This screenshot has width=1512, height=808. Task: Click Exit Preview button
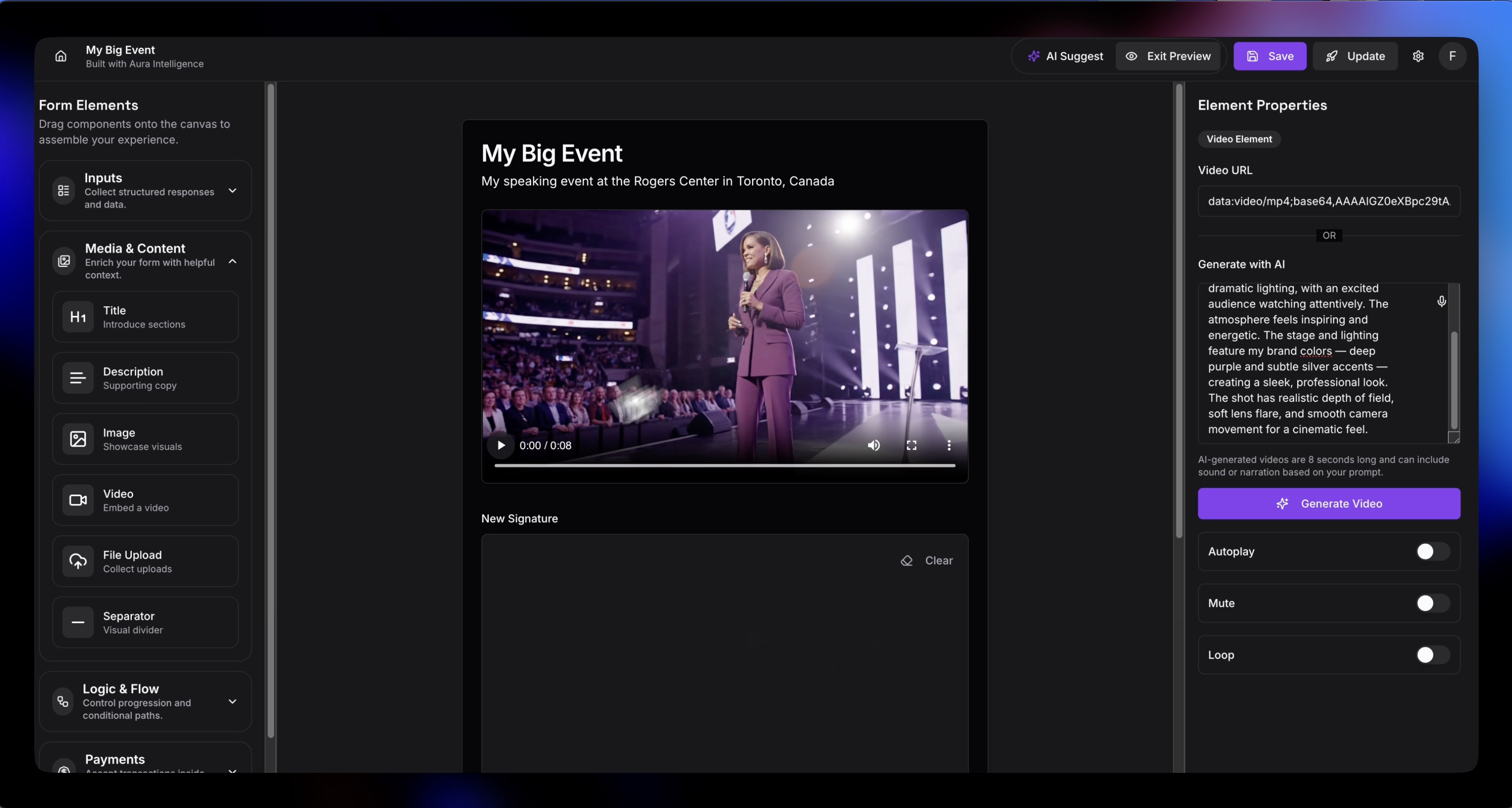pos(1168,56)
